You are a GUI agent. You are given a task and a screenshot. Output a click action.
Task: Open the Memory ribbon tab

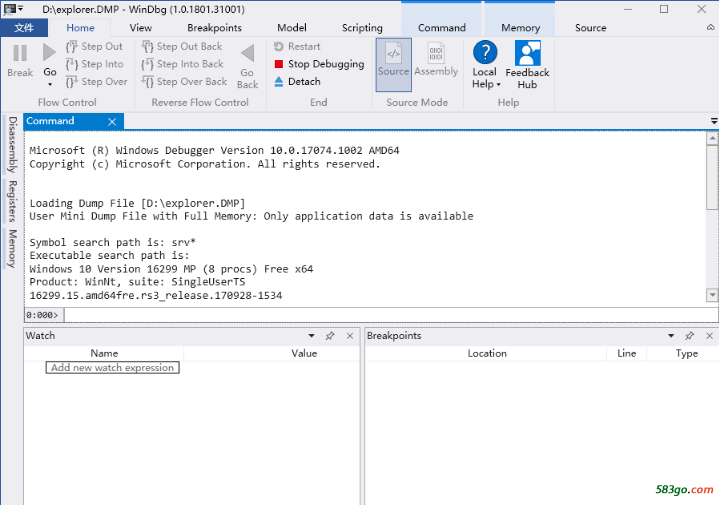coord(520,28)
